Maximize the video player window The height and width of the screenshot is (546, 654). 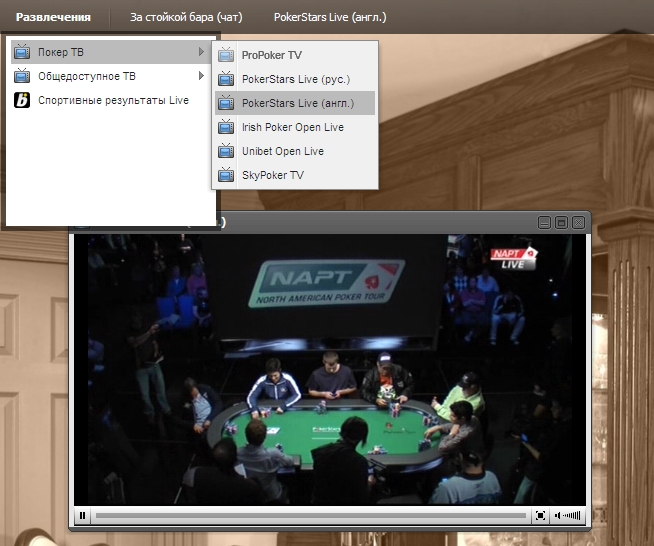[x=561, y=223]
